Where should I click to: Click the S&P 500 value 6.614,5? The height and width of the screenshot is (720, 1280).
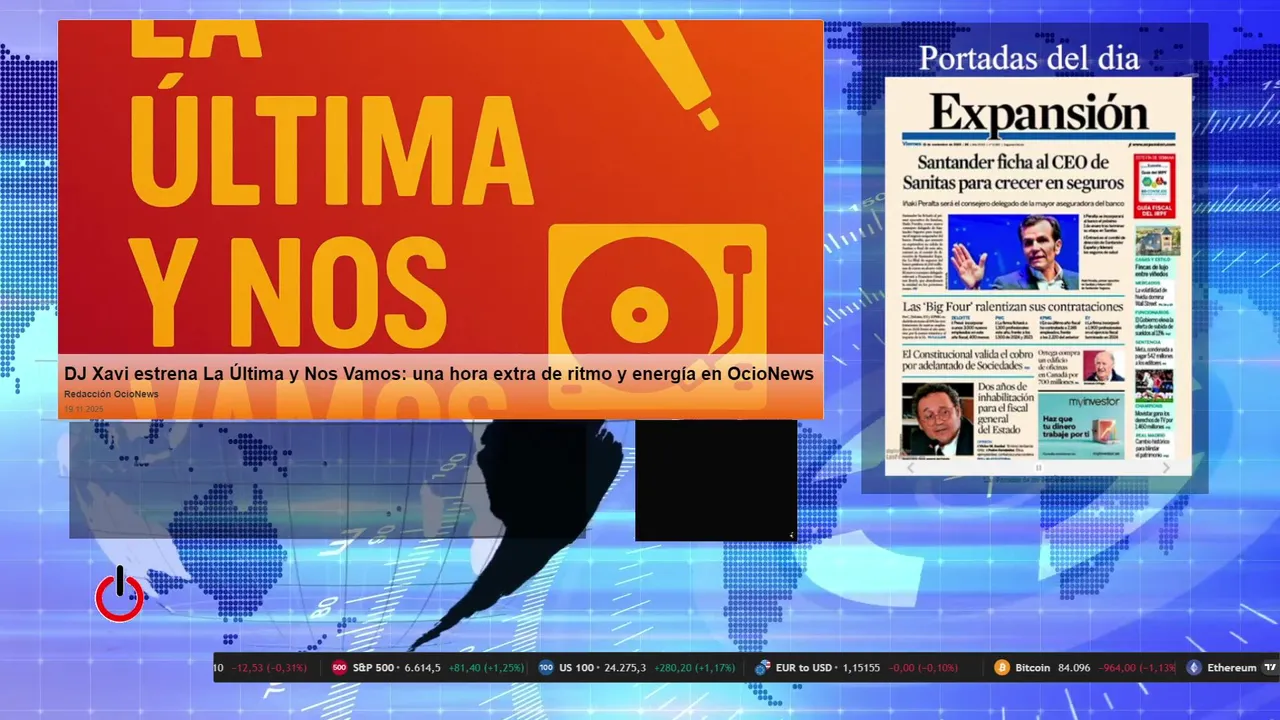click(x=422, y=667)
